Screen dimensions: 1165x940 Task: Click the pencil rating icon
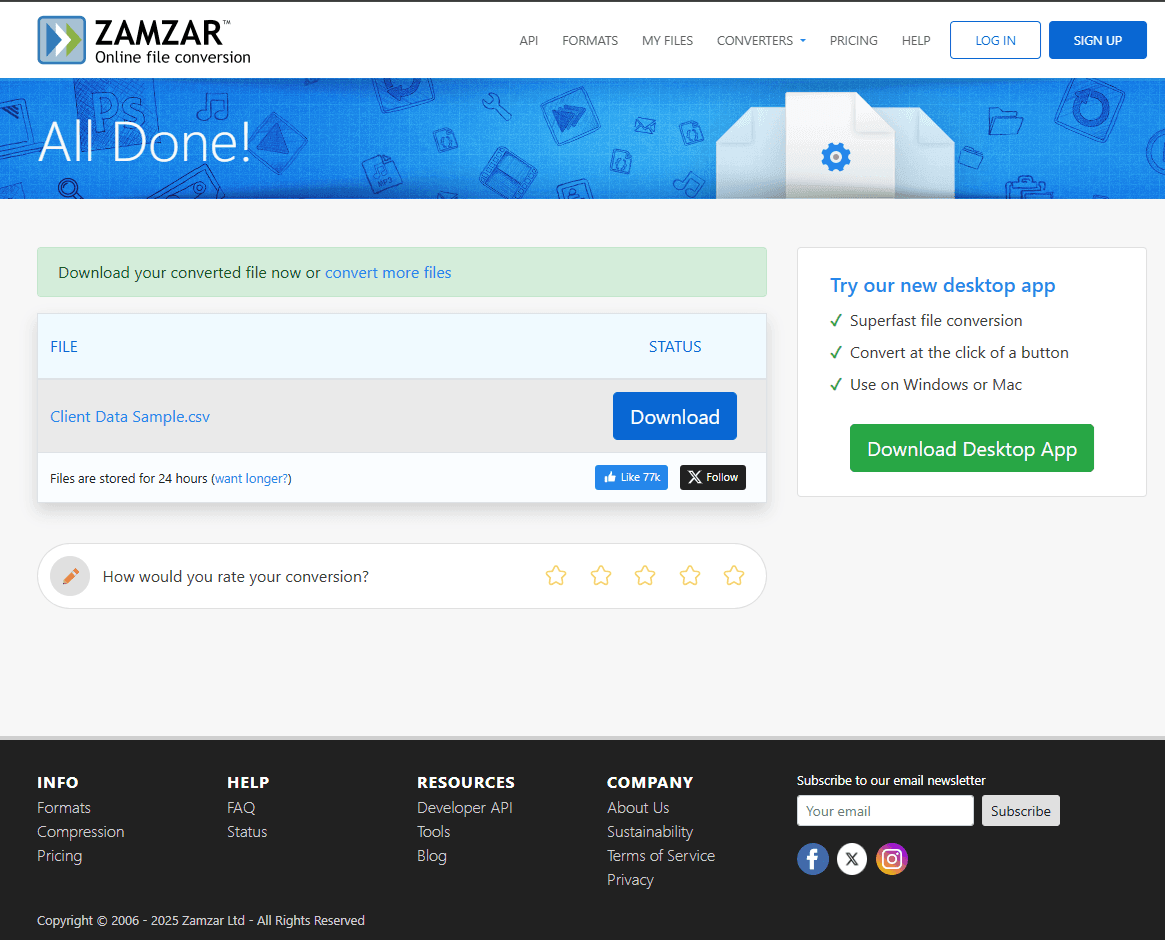pos(71,576)
